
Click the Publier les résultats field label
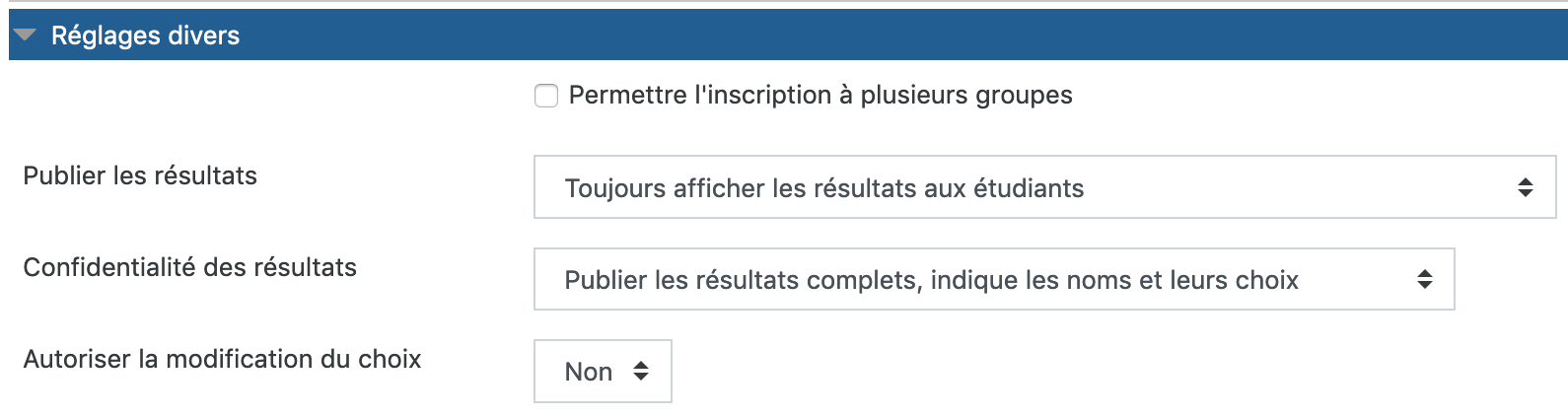(x=140, y=175)
